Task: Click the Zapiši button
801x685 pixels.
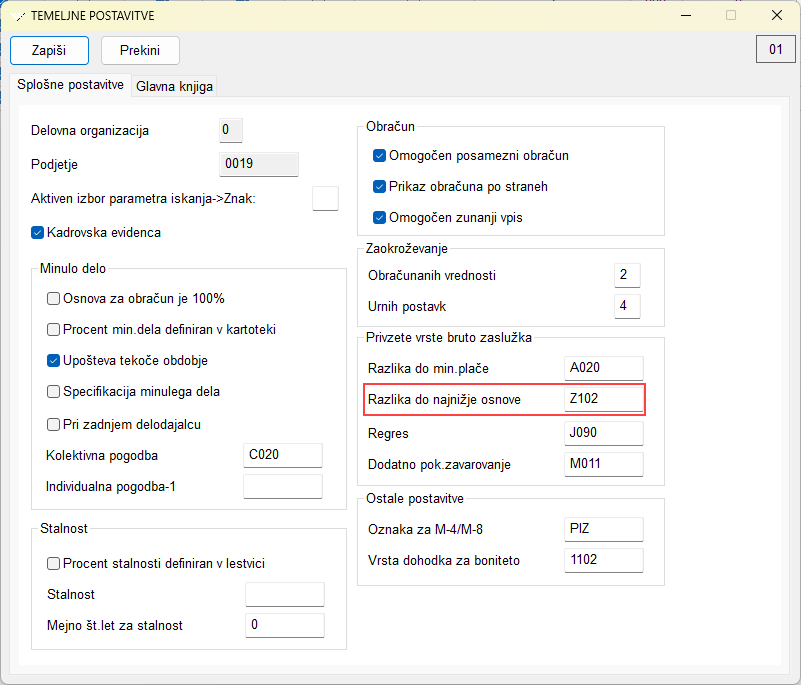Action: pos(50,51)
